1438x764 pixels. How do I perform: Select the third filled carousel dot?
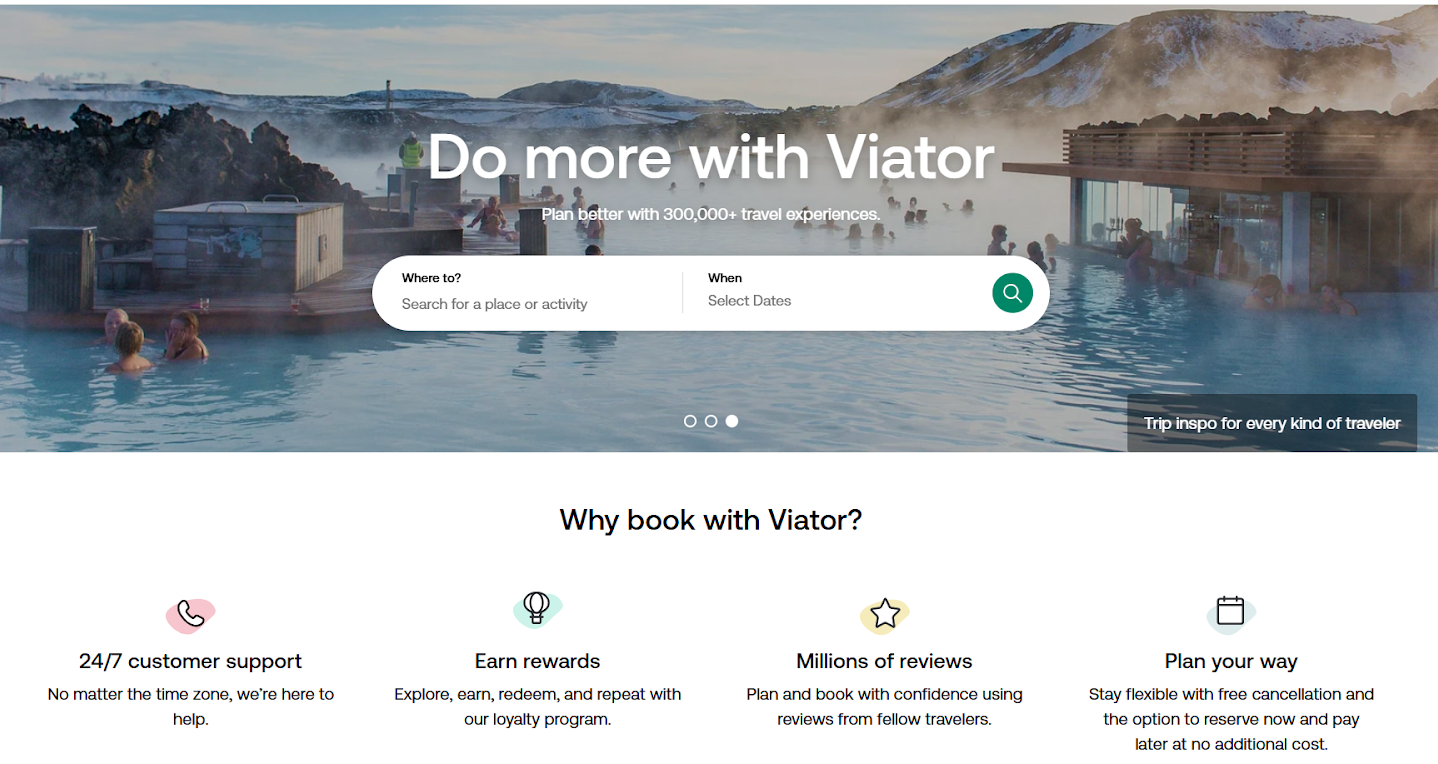(732, 421)
